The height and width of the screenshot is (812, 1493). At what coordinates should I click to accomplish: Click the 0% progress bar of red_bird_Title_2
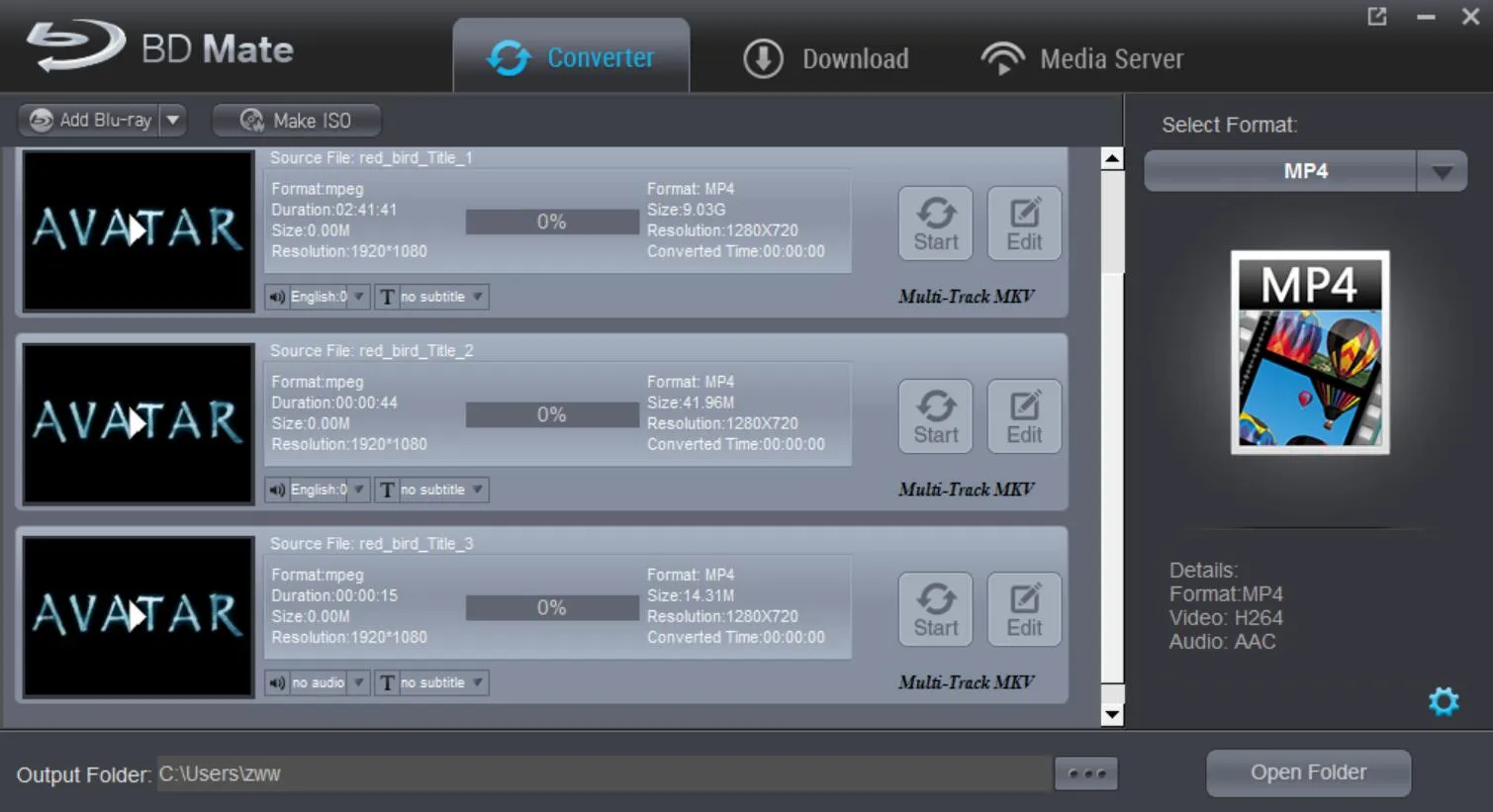551,413
